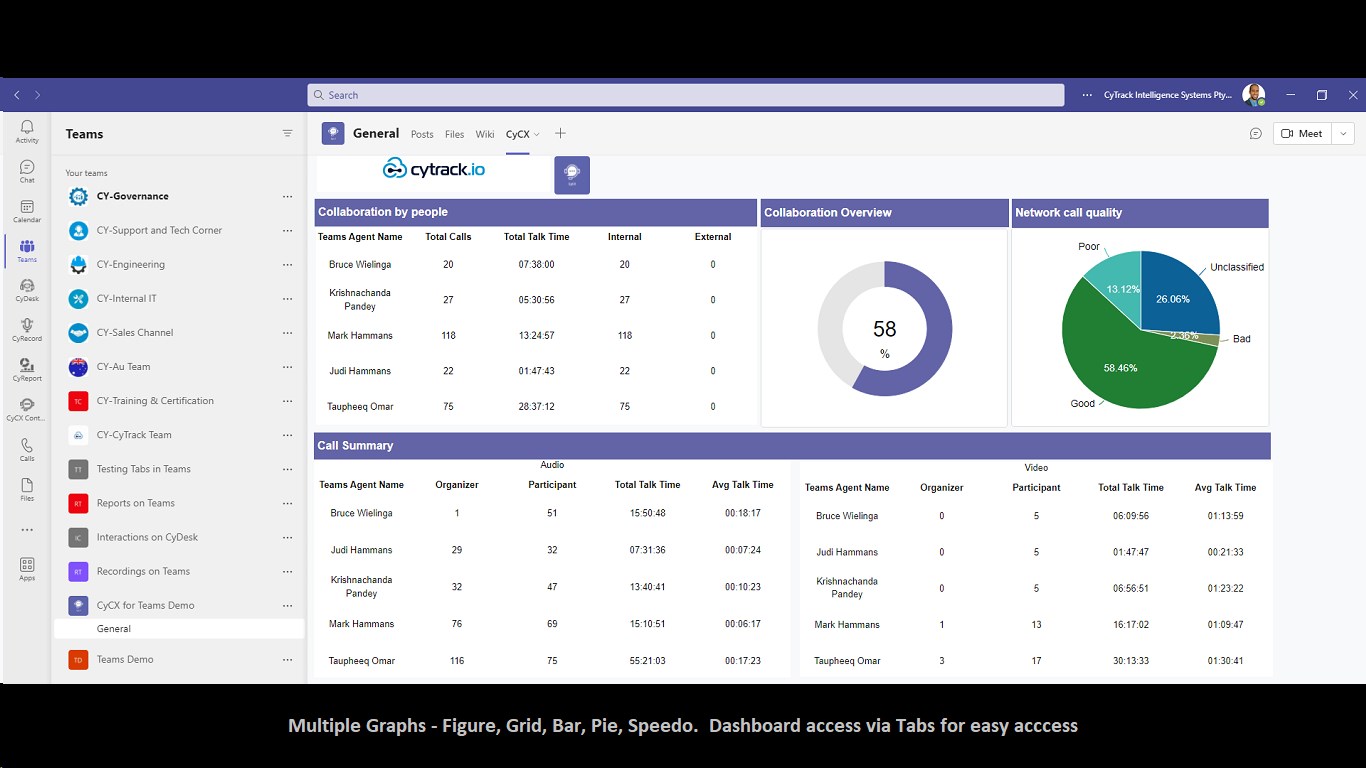This screenshot has height=768, width=1366.
Task: Click the Total Talk Time header in Collaboration table
Action: (537, 237)
